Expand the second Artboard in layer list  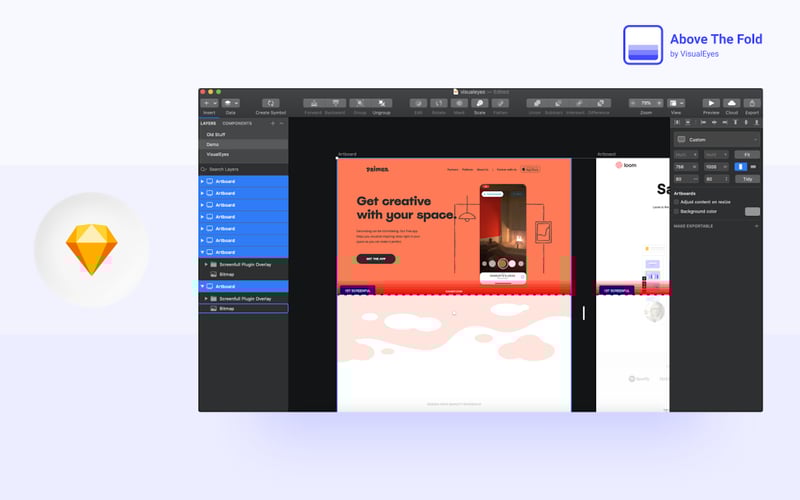coord(202,193)
